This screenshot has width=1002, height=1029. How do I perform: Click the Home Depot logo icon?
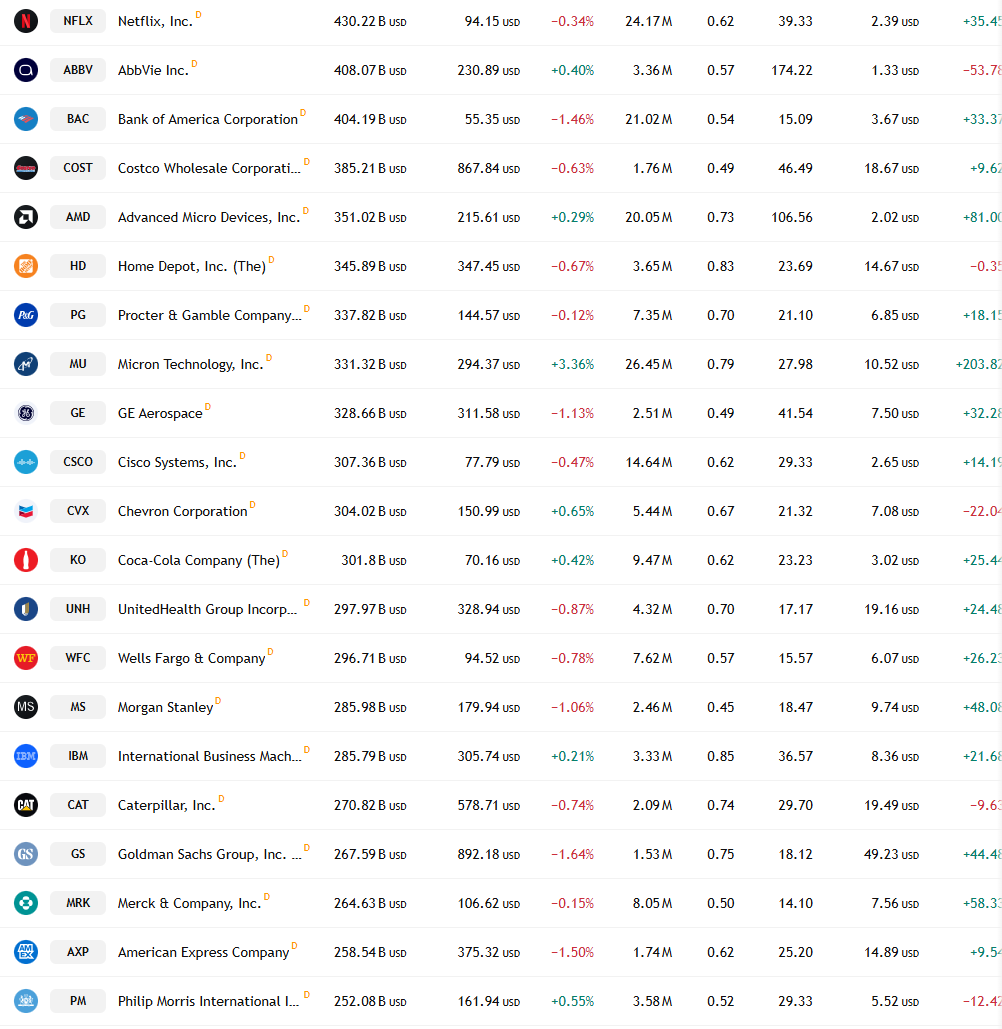26,266
